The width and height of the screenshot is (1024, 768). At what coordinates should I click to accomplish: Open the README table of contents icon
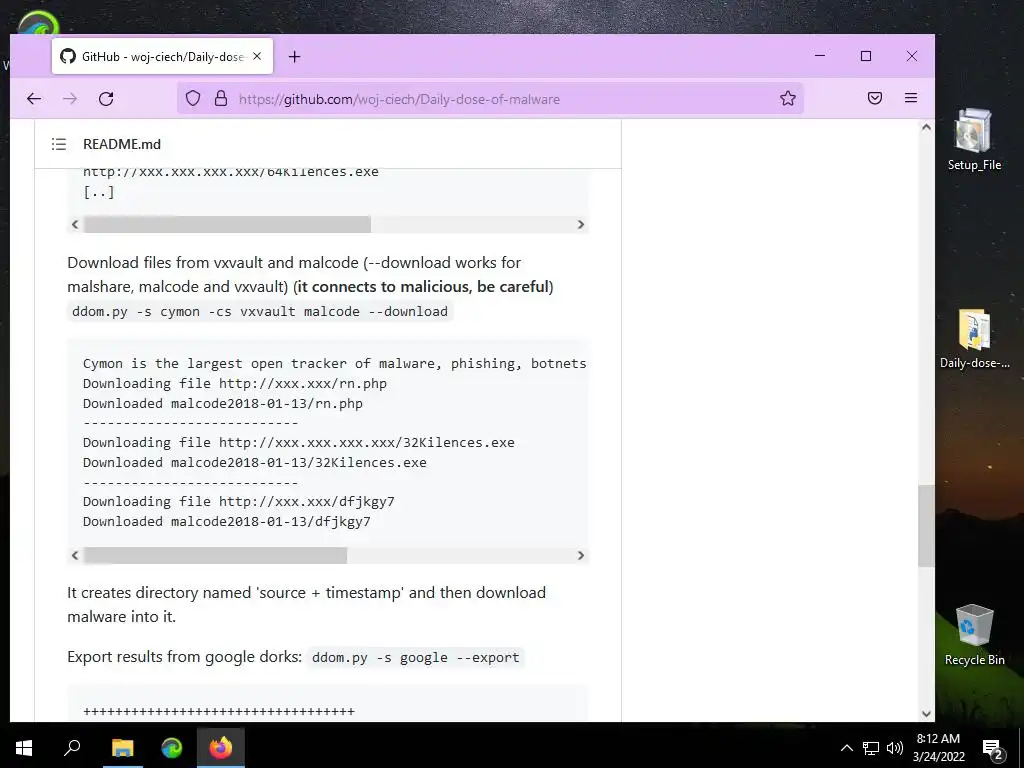[59, 144]
